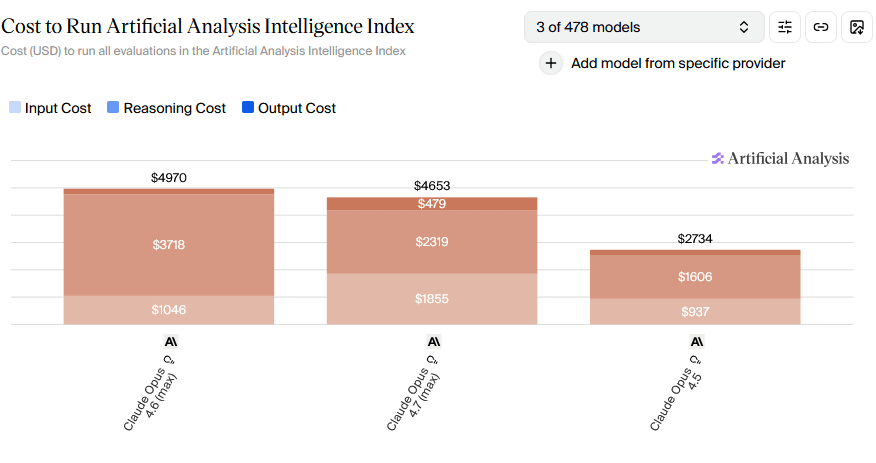Click the $1855 input cost bar segment
876x463 pixels.
point(432,299)
